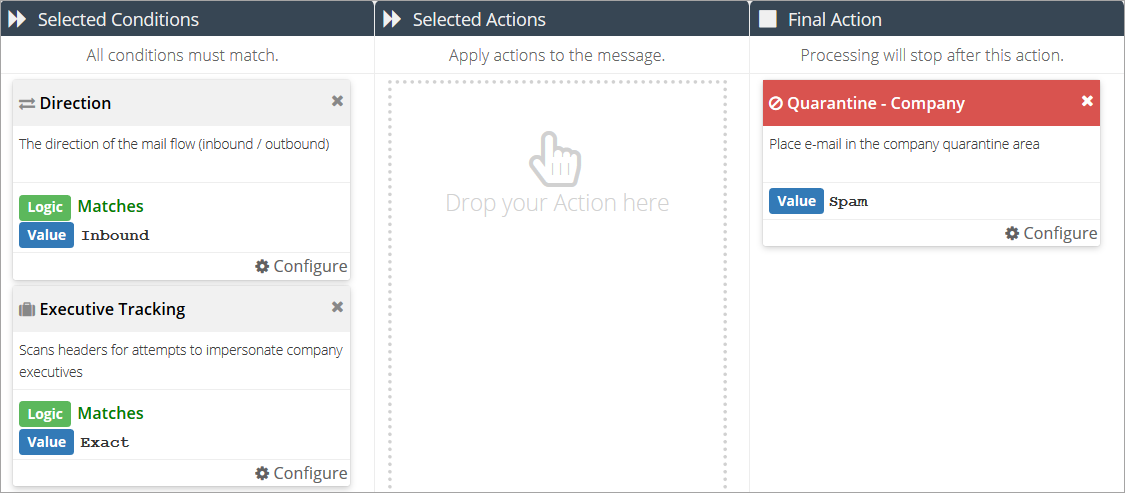Image resolution: width=1125 pixels, height=493 pixels.
Task: Click the hand pointer drop icon
Action: click(556, 159)
